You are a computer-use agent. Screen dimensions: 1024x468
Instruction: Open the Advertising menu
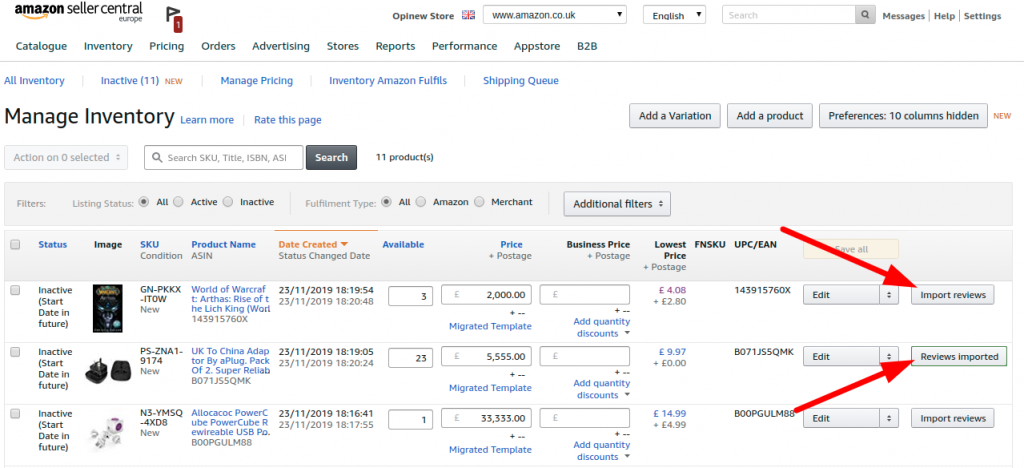tap(281, 46)
